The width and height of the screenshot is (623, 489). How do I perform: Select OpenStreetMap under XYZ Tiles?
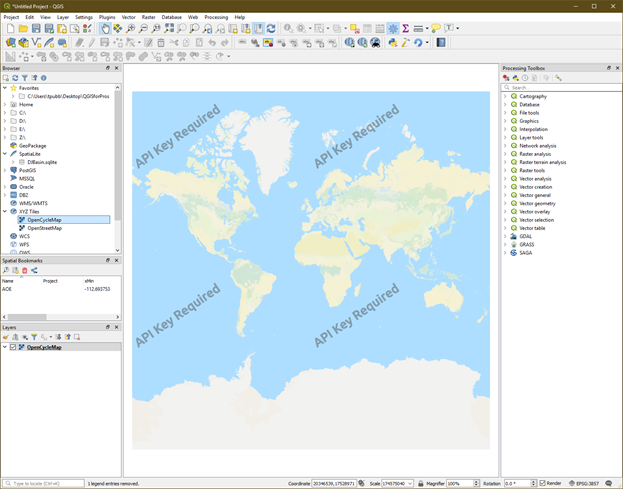[44, 228]
